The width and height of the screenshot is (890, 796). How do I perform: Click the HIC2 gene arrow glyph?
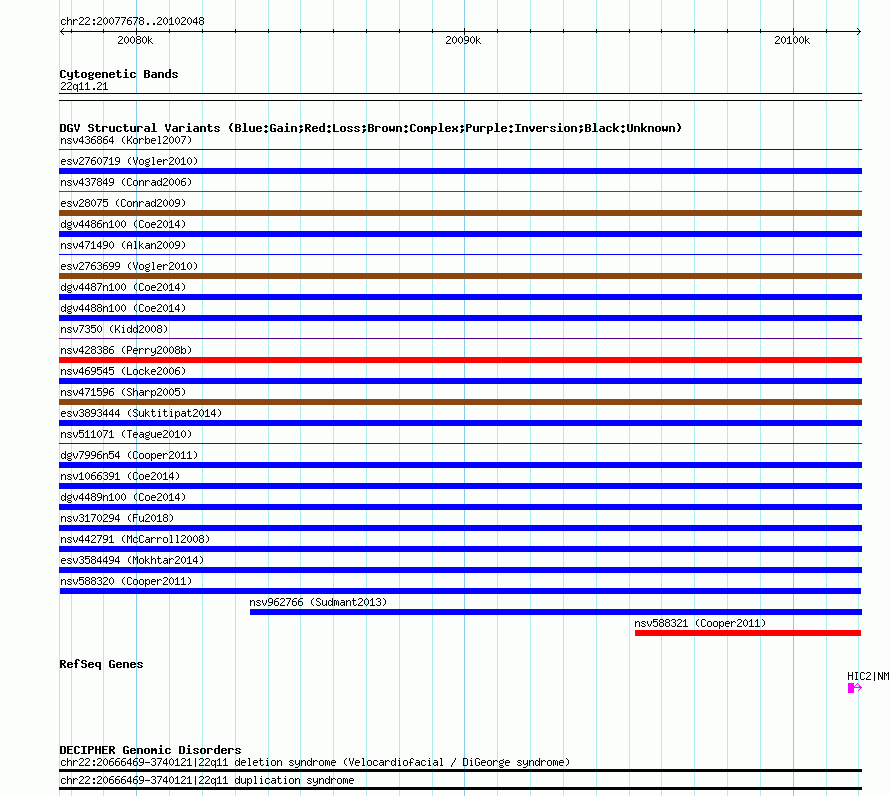pyautogui.click(x=855, y=688)
